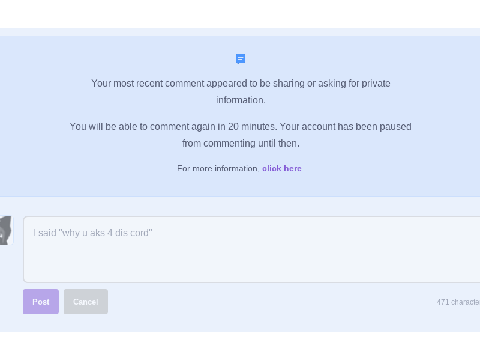Click the characters remaining counter
This screenshot has width=480, height=360.
tap(458, 302)
